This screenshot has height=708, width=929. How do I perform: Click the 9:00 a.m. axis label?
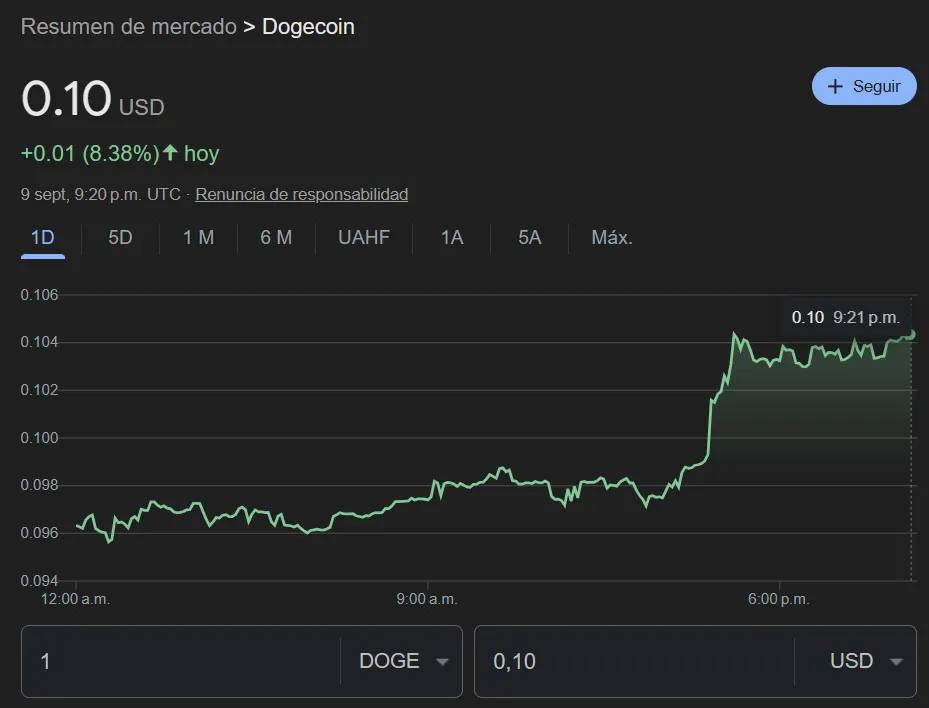[427, 599]
